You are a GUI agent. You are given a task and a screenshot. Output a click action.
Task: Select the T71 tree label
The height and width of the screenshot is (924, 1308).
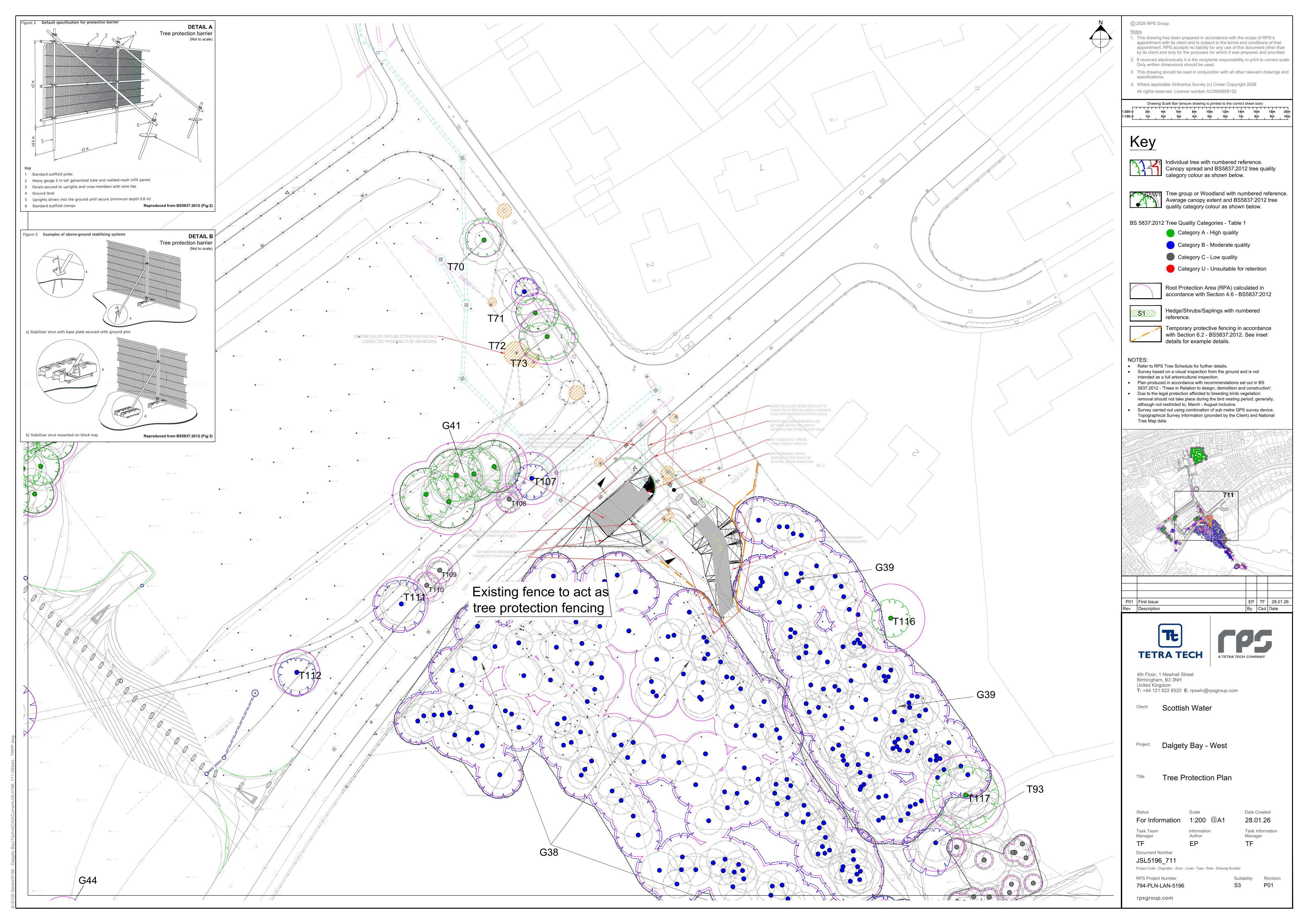[496, 318]
